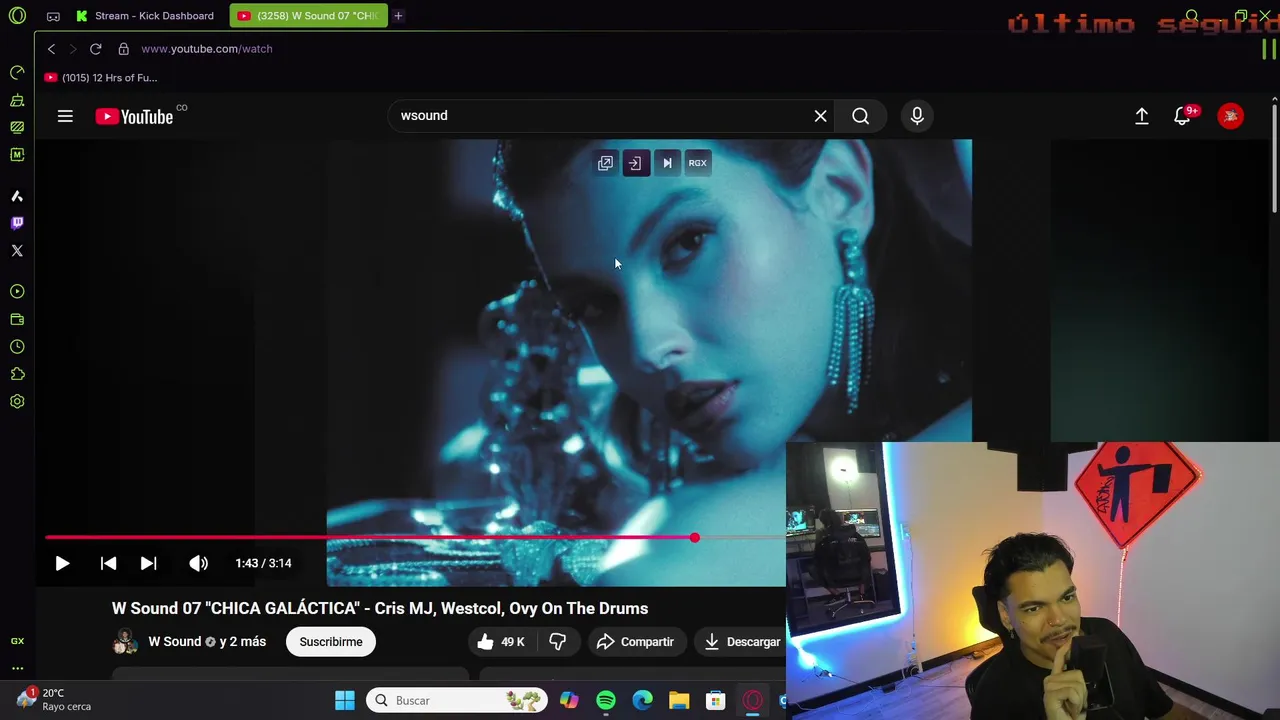Mute the video volume
The height and width of the screenshot is (720, 1280).
[x=199, y=563]
